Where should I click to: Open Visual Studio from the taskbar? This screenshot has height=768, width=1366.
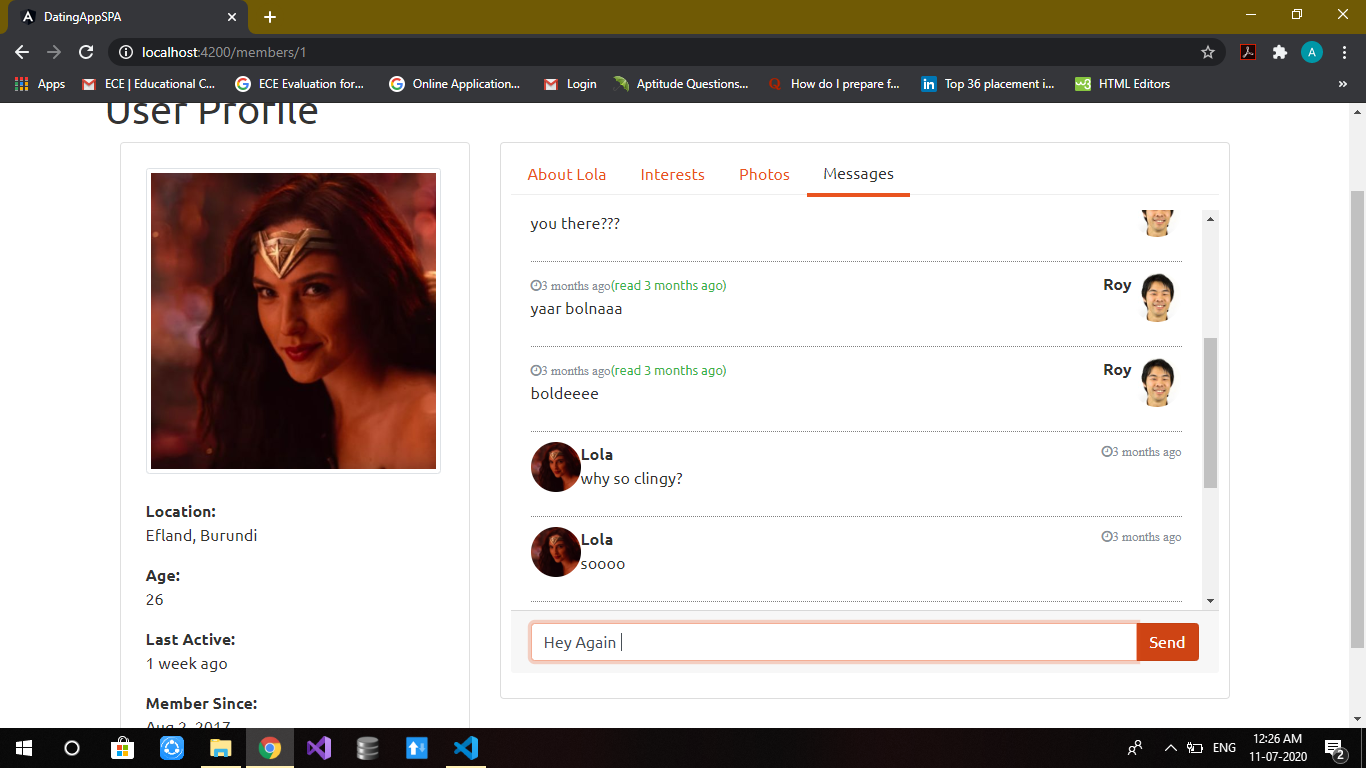[x=318, y=747]
